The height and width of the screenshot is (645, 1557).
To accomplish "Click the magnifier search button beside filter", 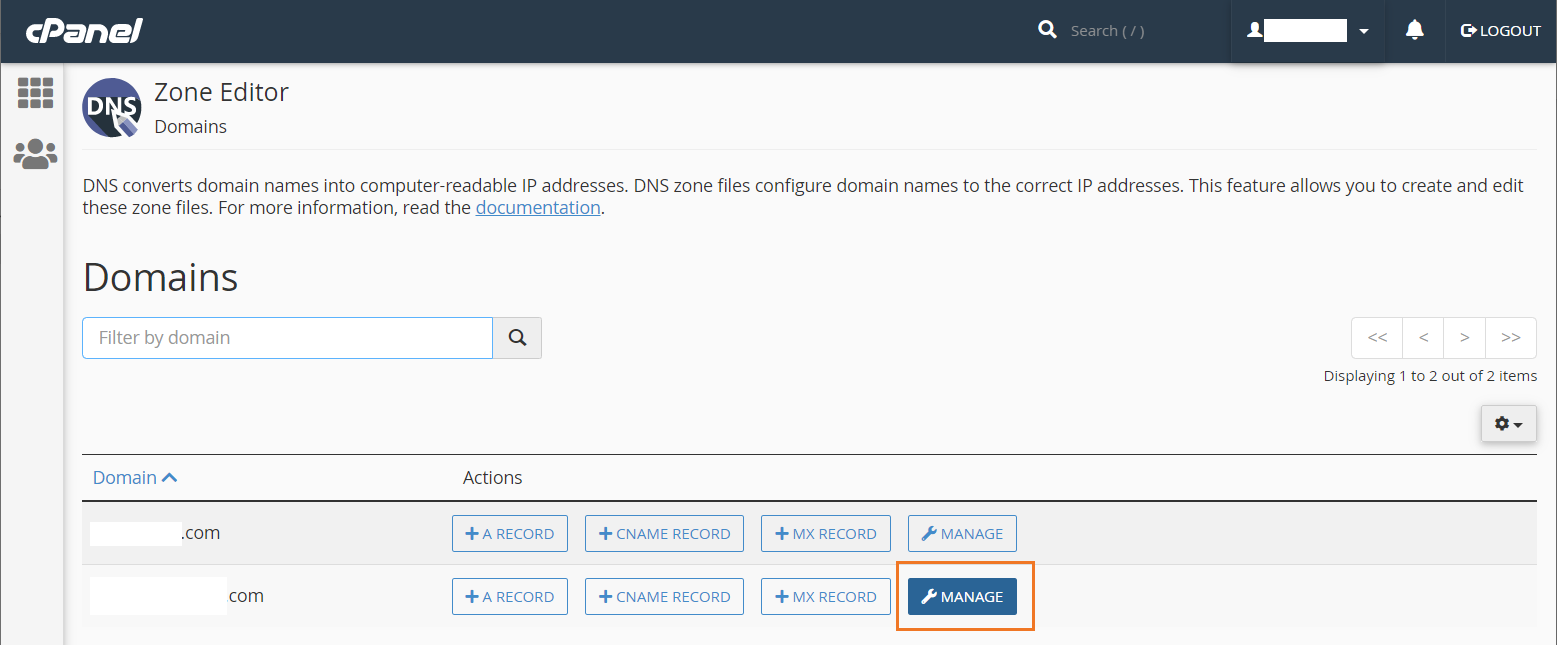I will click(x=517, y=338).
